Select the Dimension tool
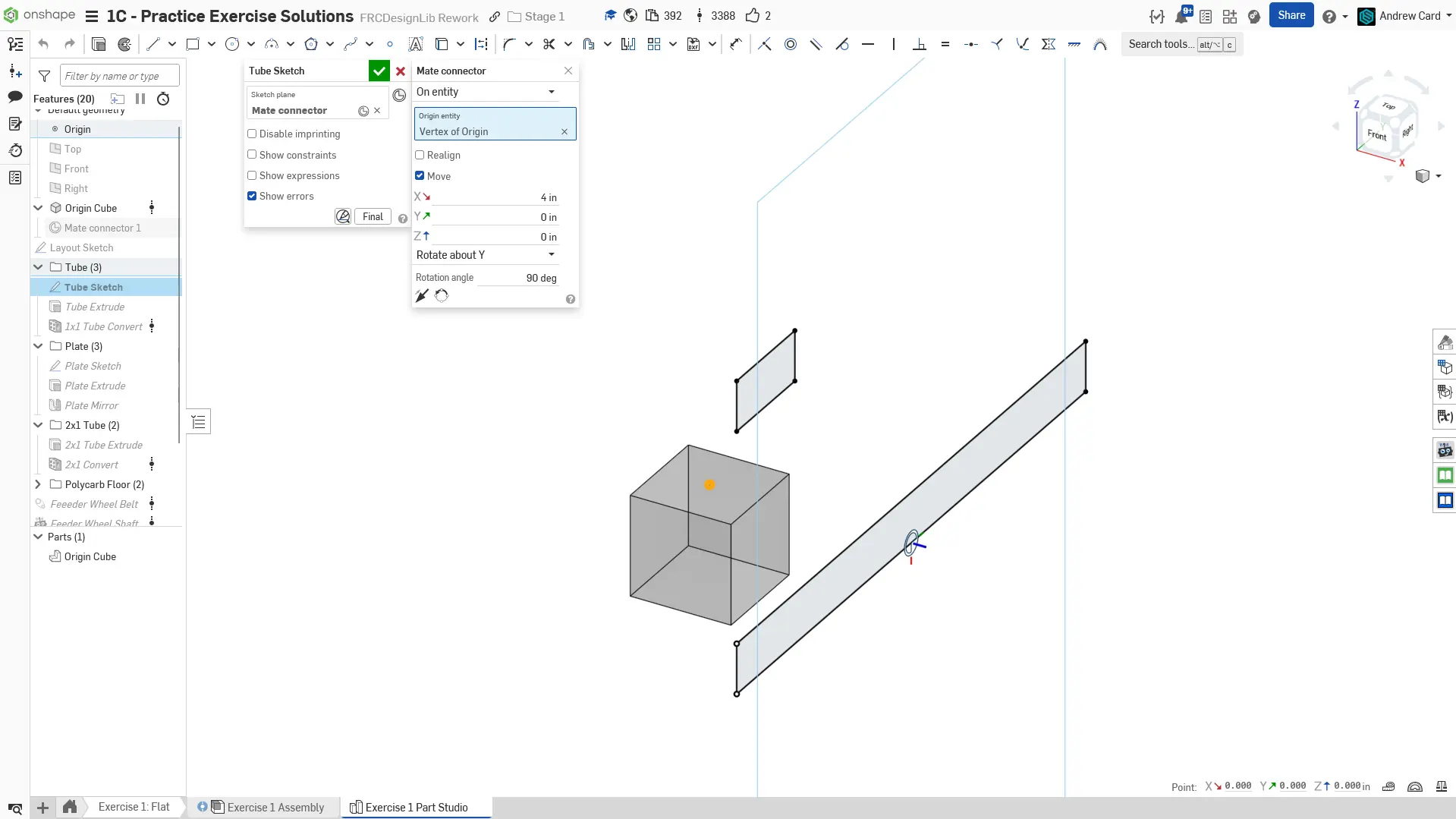Image resolution: width=1456 pixels, height=819 pixels. [x=735, y=44]
